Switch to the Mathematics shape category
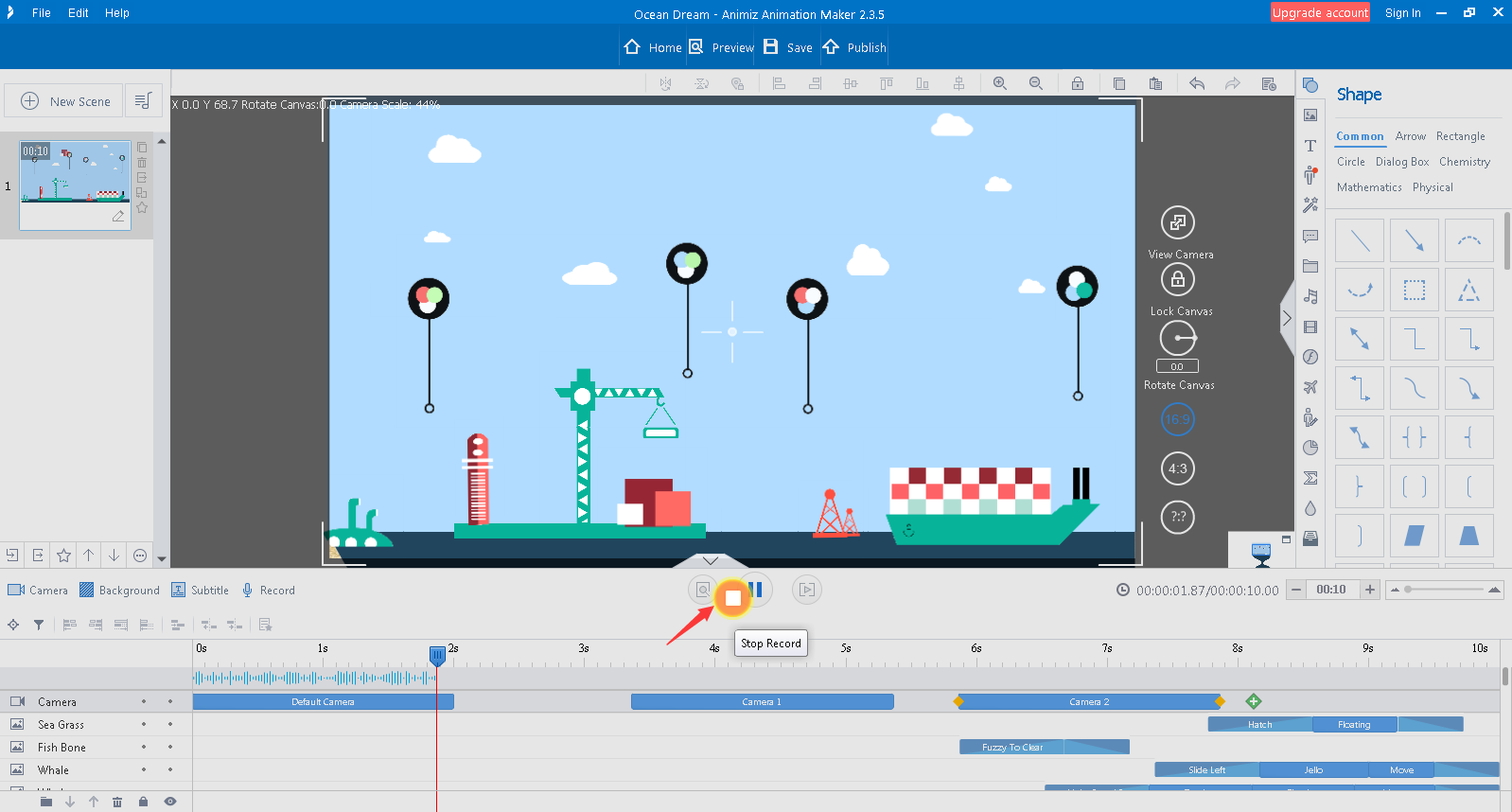 click(1369, 187)
